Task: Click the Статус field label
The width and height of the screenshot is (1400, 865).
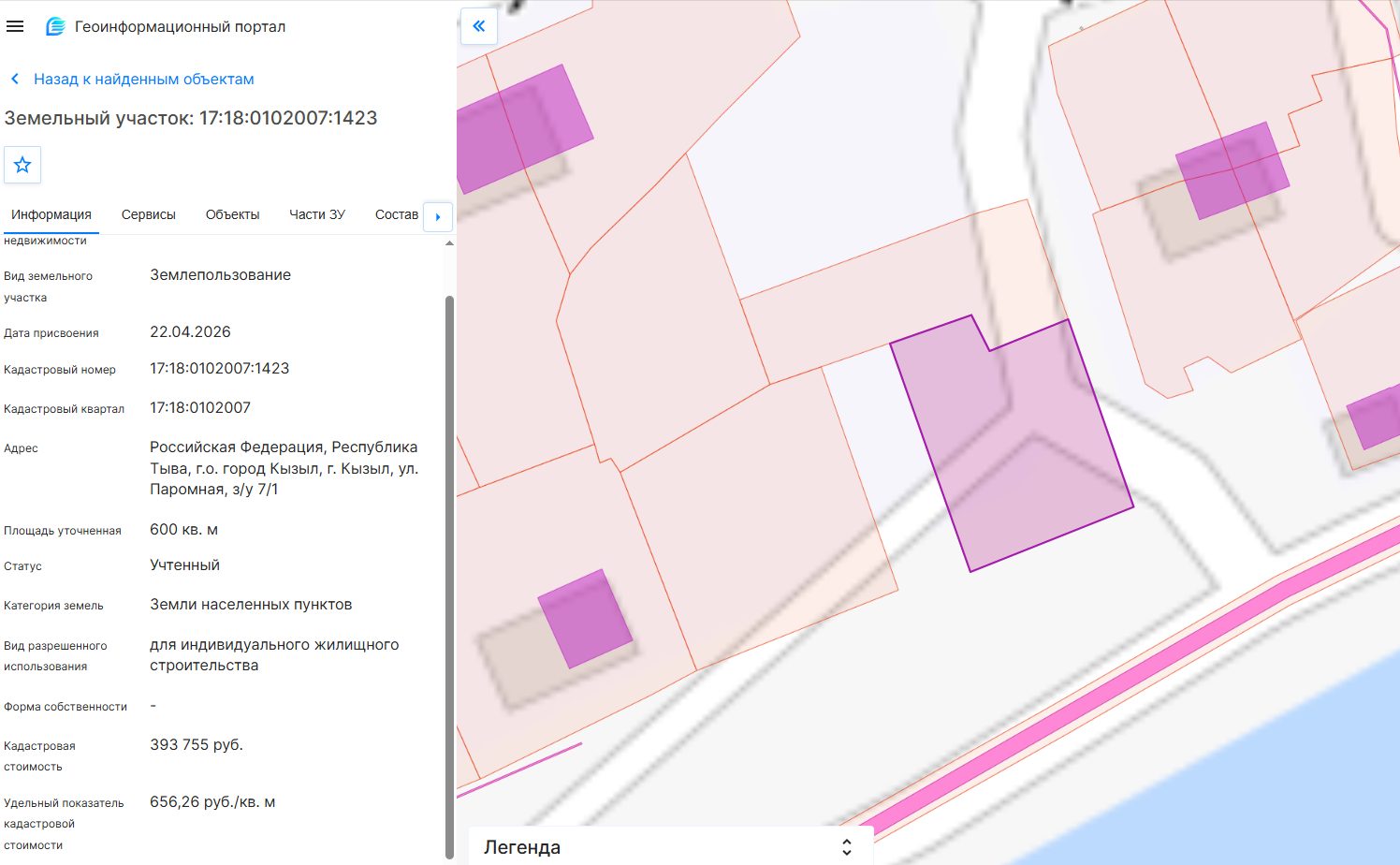Action: click(x=22, y=566)
